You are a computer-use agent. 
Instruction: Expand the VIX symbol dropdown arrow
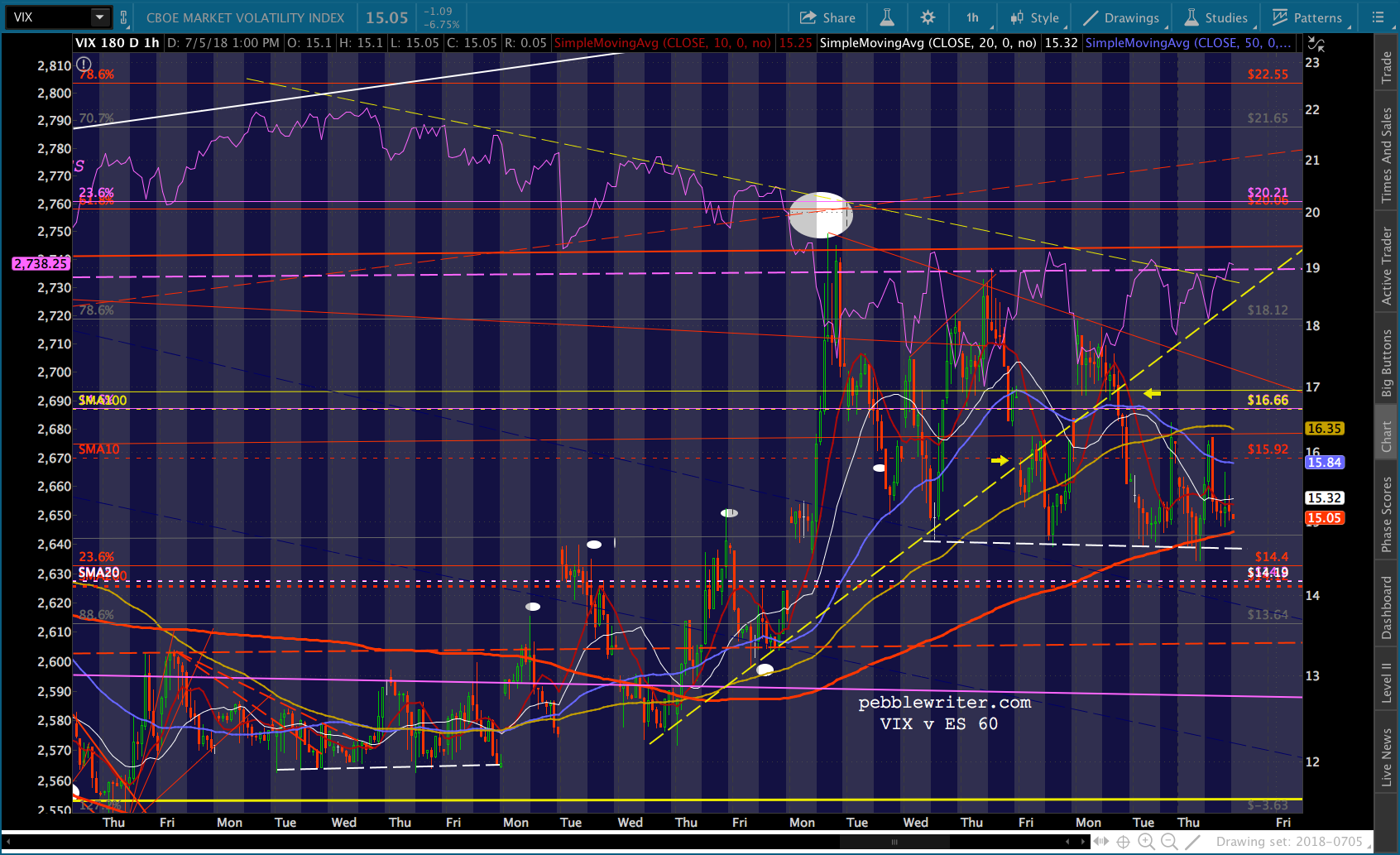99,17
